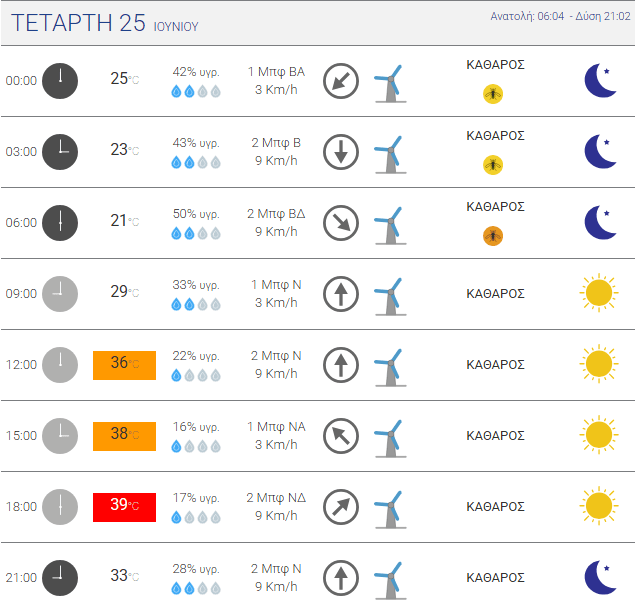This screenshot has width=640, height=609.
Task: Click the moon icon in 21:00 row
Action: coord(600,578)
